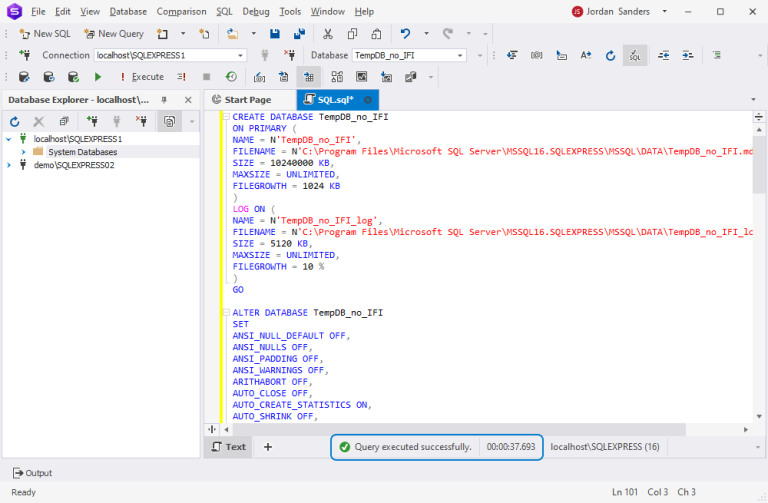768x503 pixels.
Task: Undo the last action
Action: (405, 34)
